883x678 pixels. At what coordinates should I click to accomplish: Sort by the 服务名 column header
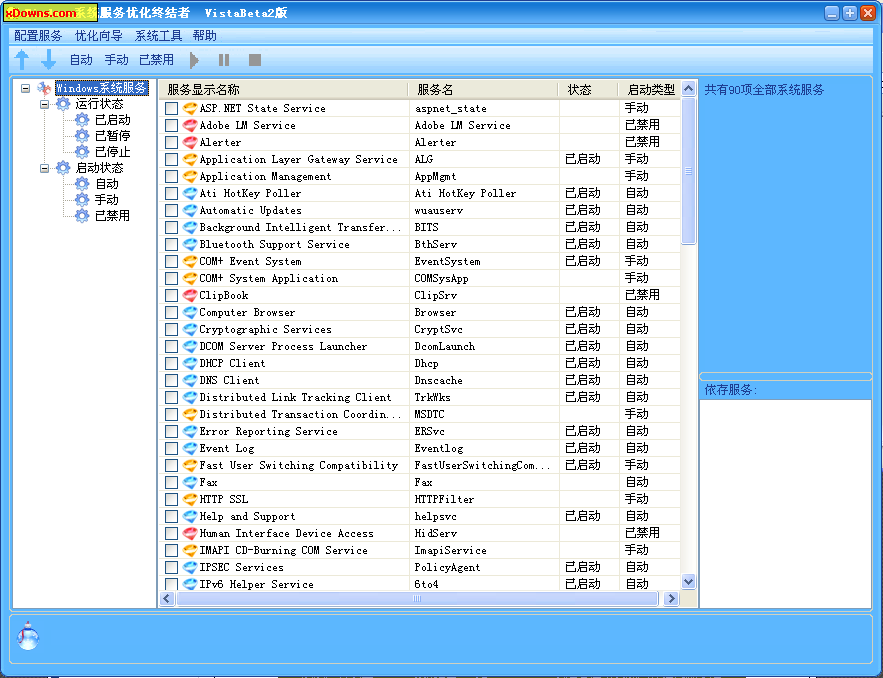pos(484,90)
